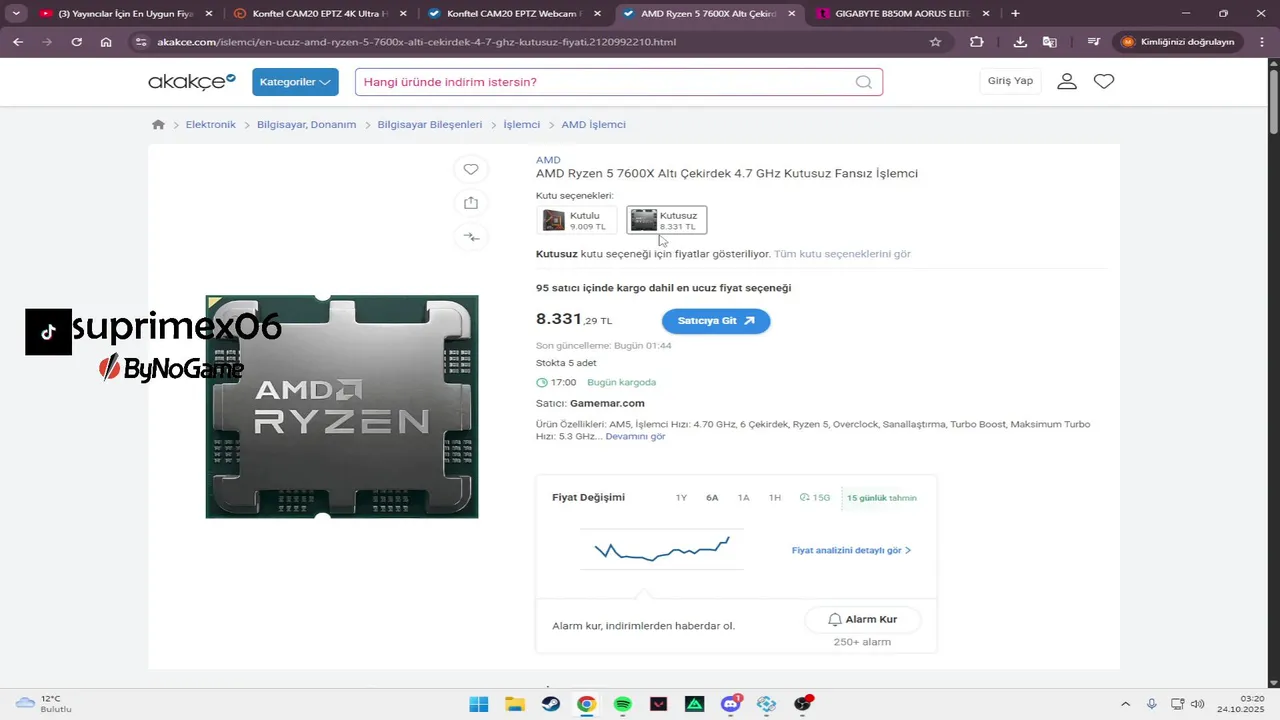
Task: Select 1H price history range
Action: pyautogui.click(x=775, y=497)
